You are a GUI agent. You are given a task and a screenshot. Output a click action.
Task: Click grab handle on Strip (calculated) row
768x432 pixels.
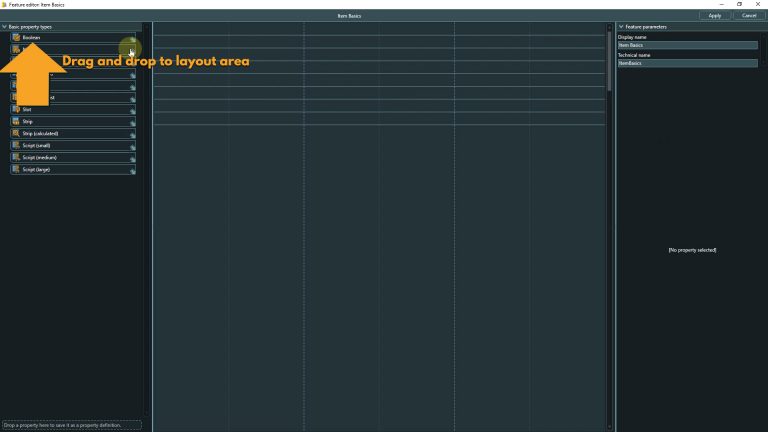click(x=132, y=135)
